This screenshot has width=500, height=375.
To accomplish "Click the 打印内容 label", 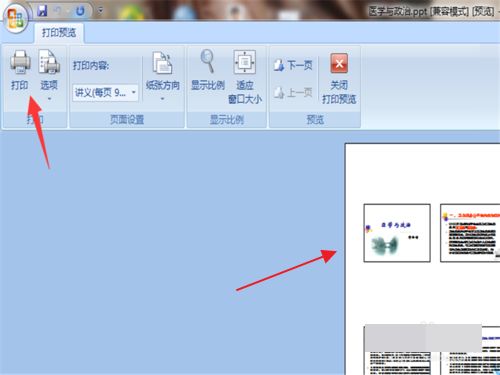I will (91, 65).
